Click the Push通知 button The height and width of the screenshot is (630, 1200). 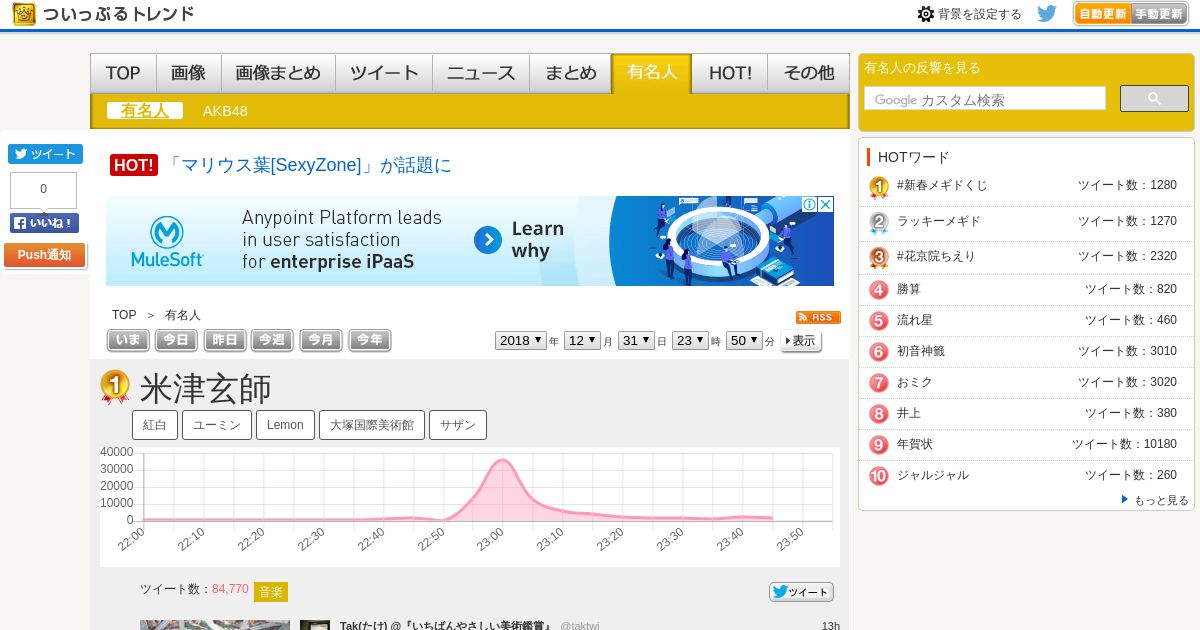[44, 255]
